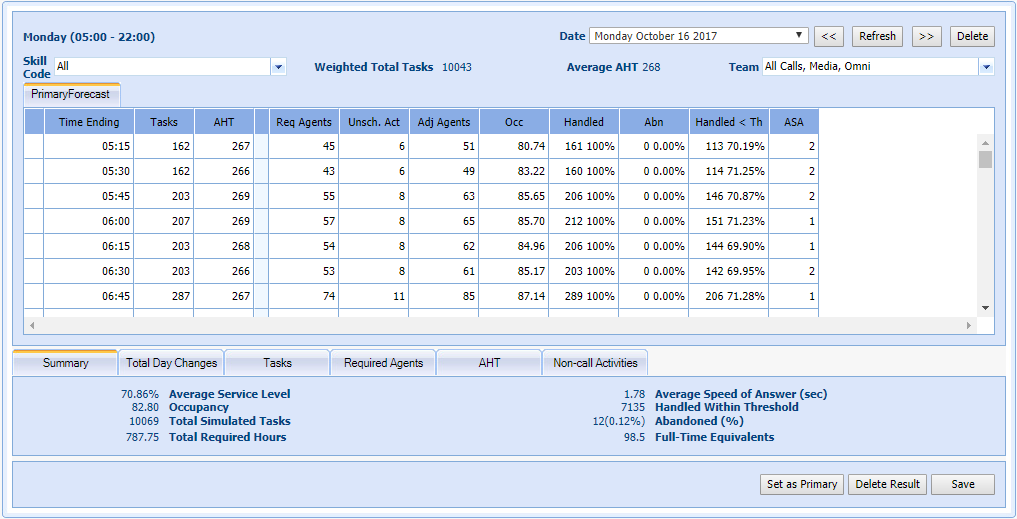Screen dimensions: 1017x519
Task: Expand the Skill Code dropdown
Action: pos(279,67)
